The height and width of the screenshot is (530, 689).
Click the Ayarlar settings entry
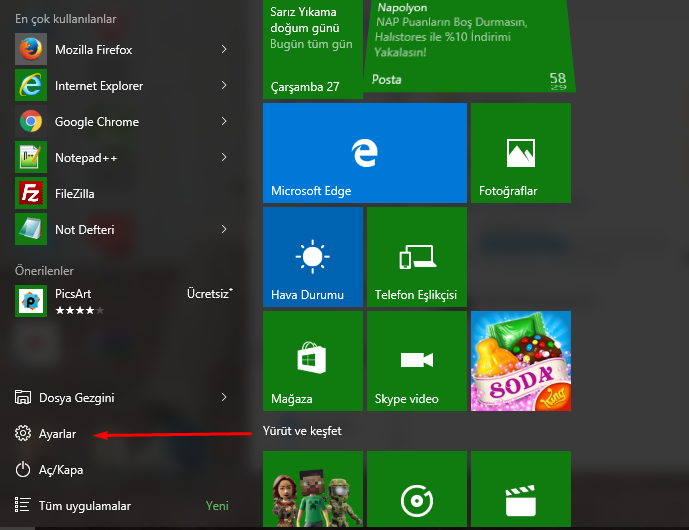[57, 434]
